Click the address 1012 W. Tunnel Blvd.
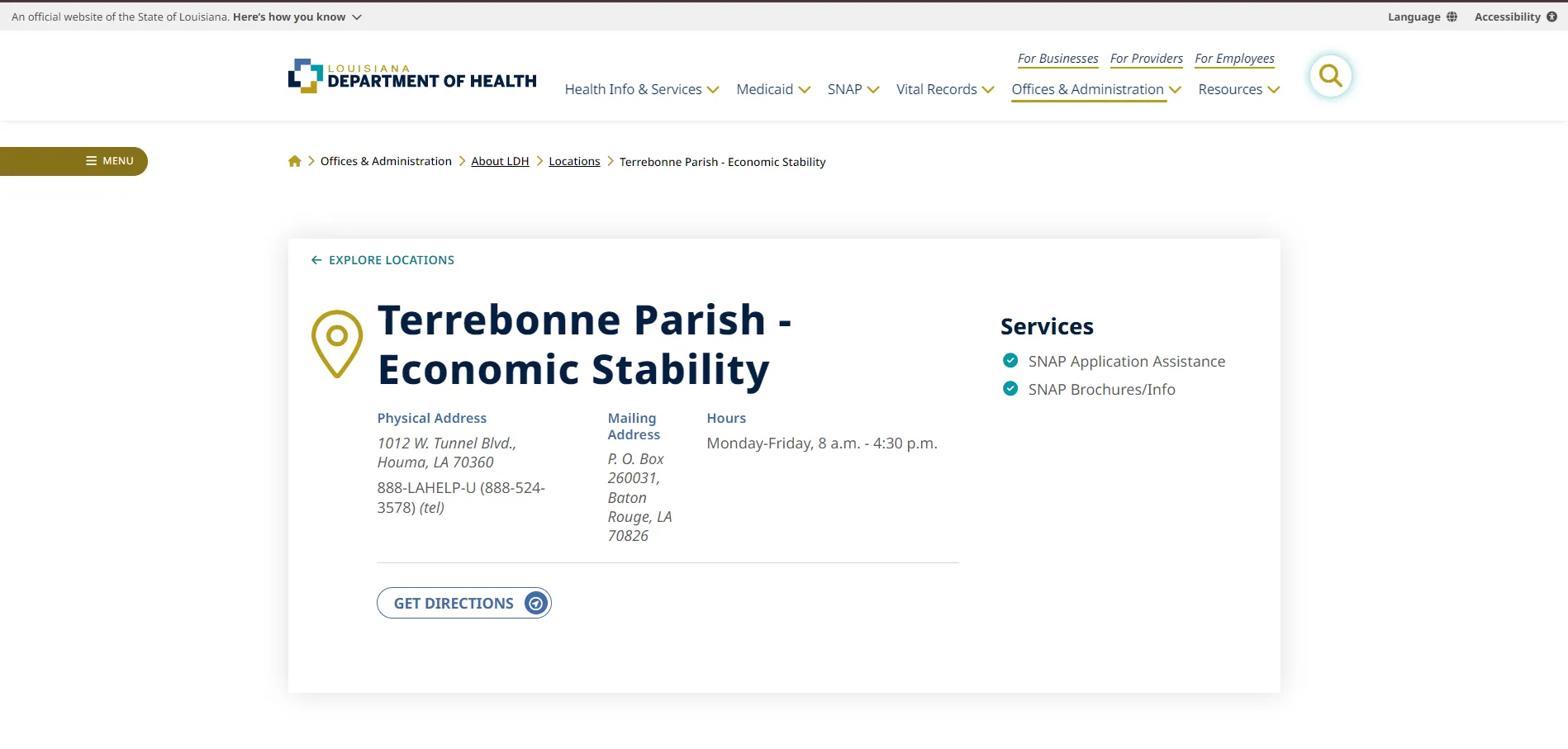The height and width of the screenshot is (749, 1568). 447,453
